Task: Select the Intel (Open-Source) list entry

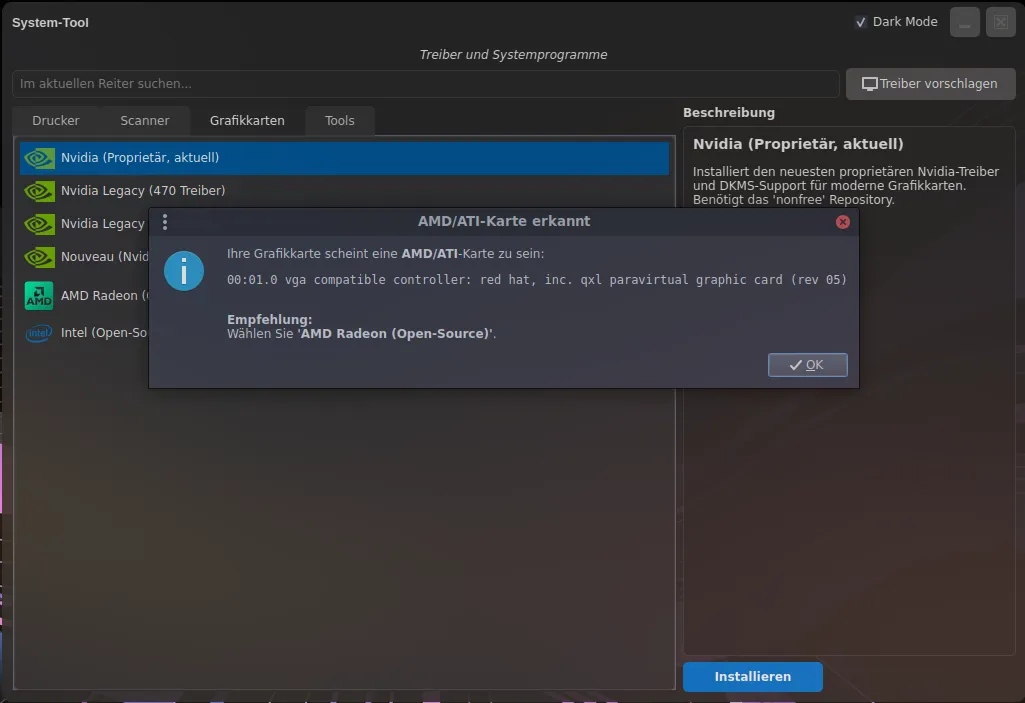Action: [x=85, y=333]
